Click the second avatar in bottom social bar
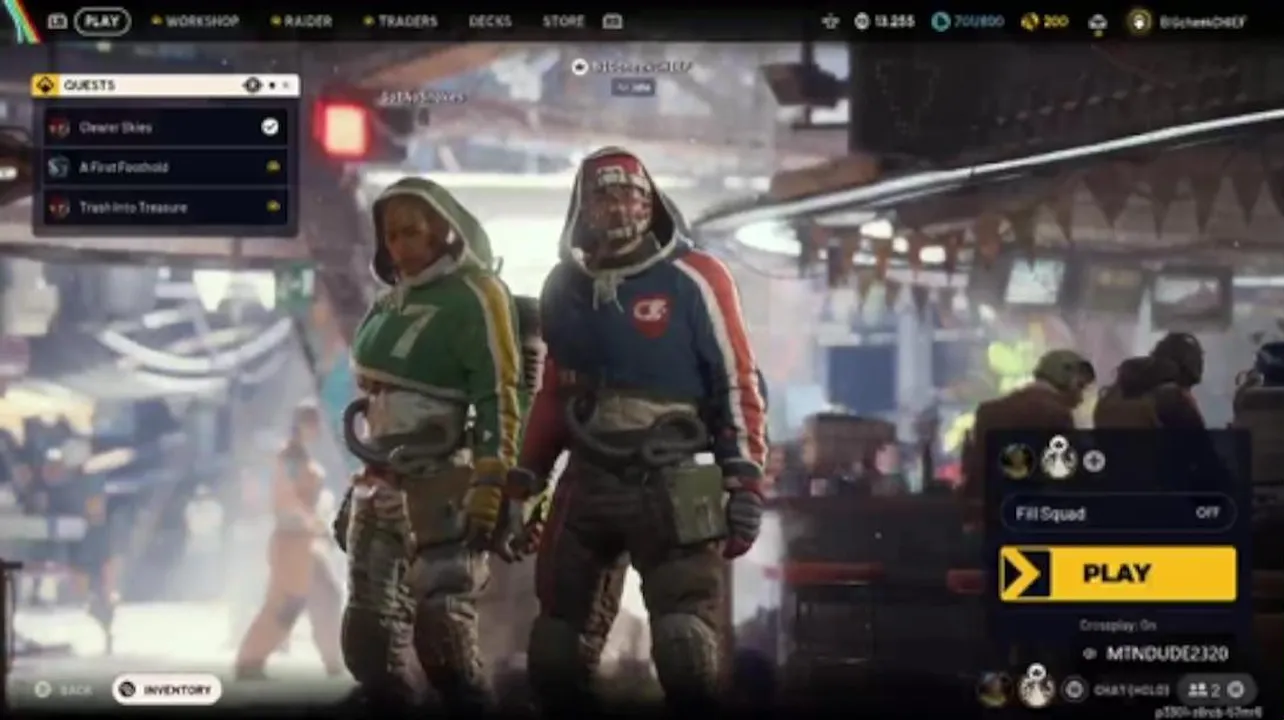 point(1036,687)
